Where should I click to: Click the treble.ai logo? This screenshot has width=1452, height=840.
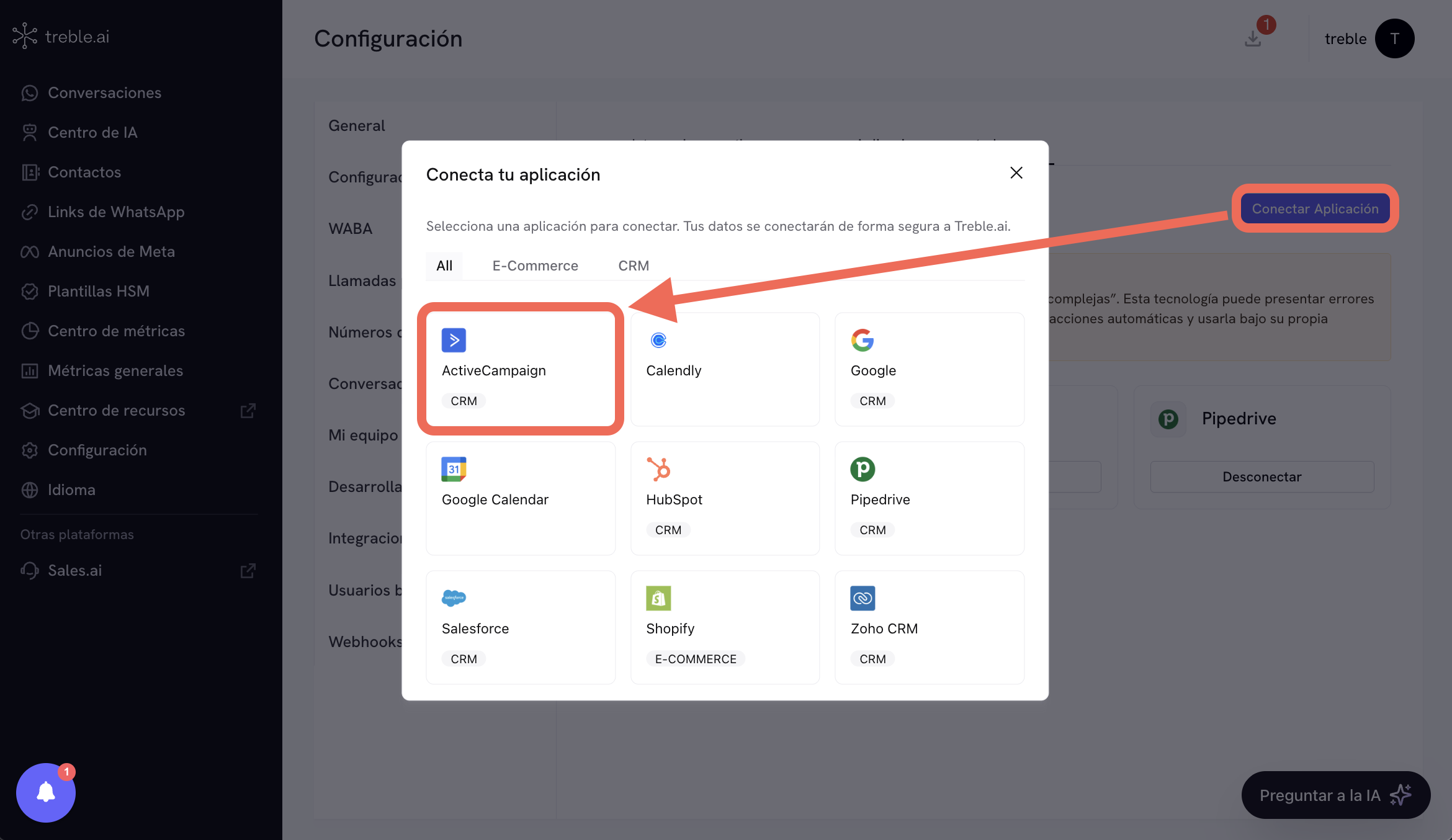tap(60, 35)
